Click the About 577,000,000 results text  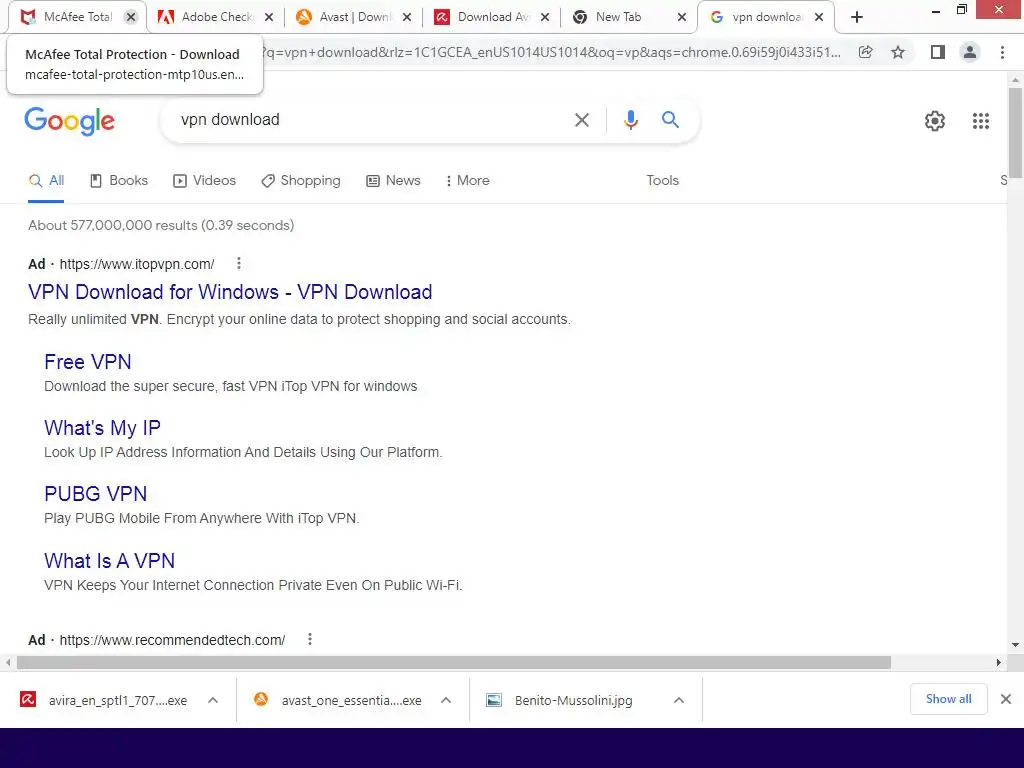click(x=161, y=225)
